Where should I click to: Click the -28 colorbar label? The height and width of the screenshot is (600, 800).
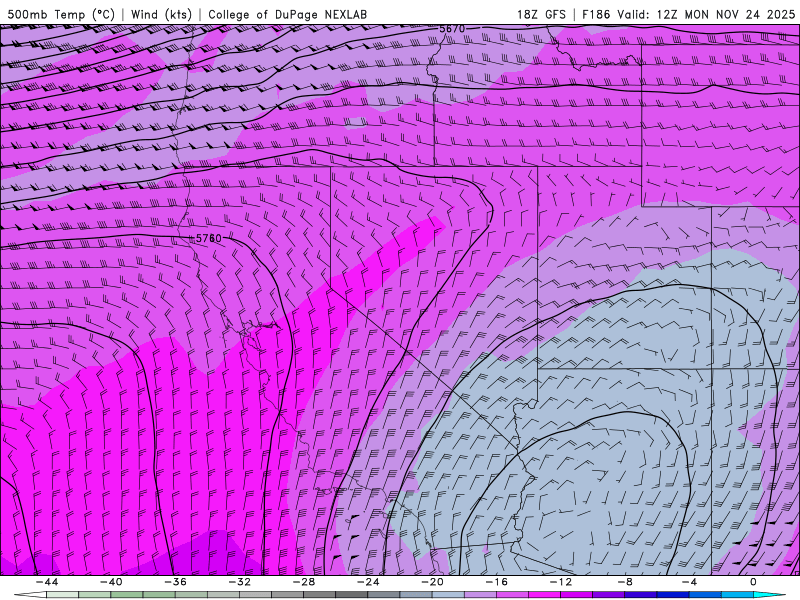coord(304,582)
